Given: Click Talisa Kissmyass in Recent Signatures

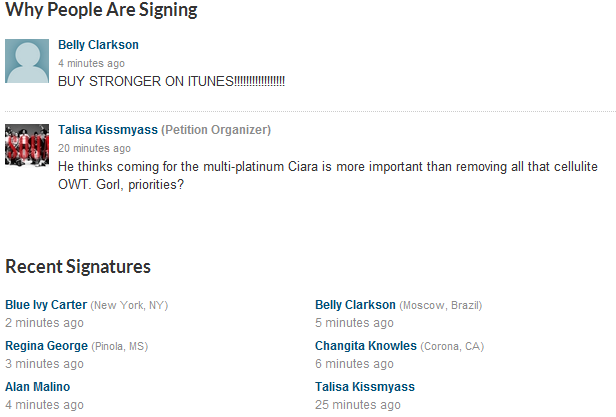Looking at the screenshot, I should click(x=364, y=387).
